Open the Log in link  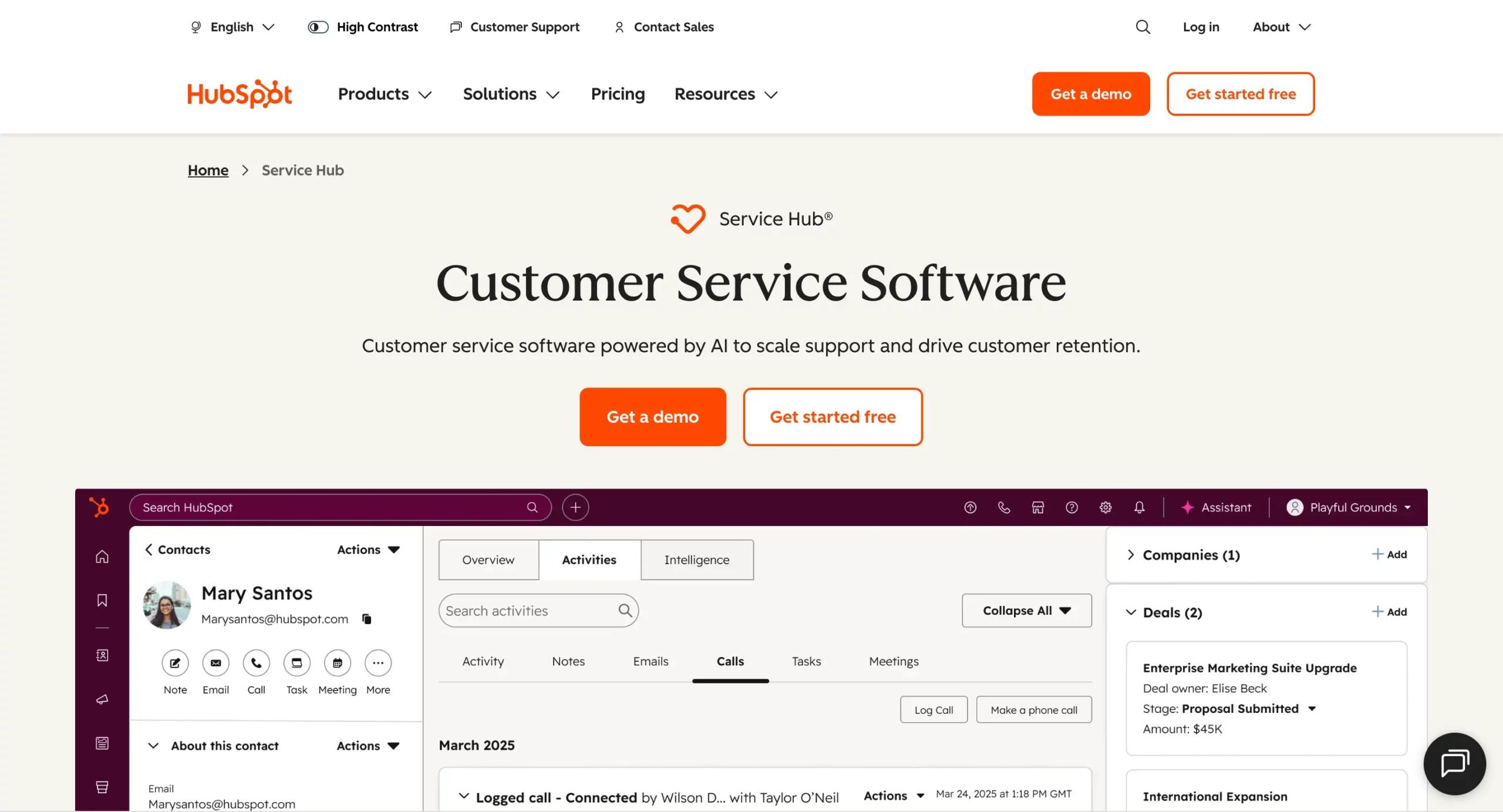1201,27
